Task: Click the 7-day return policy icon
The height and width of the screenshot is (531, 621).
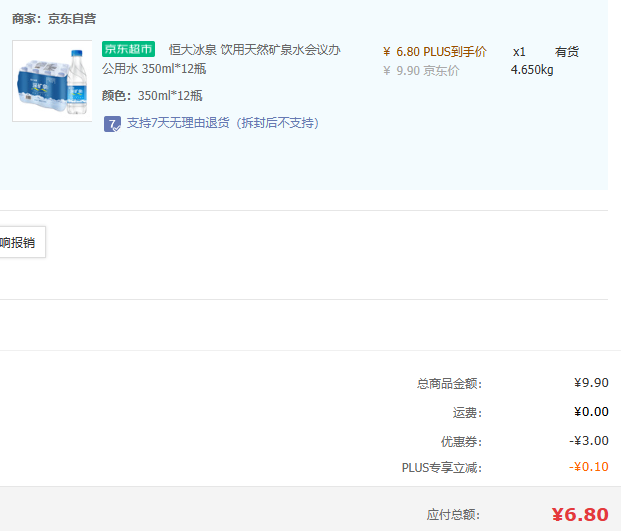Action: pyautogui.click(x=112, y=124)
